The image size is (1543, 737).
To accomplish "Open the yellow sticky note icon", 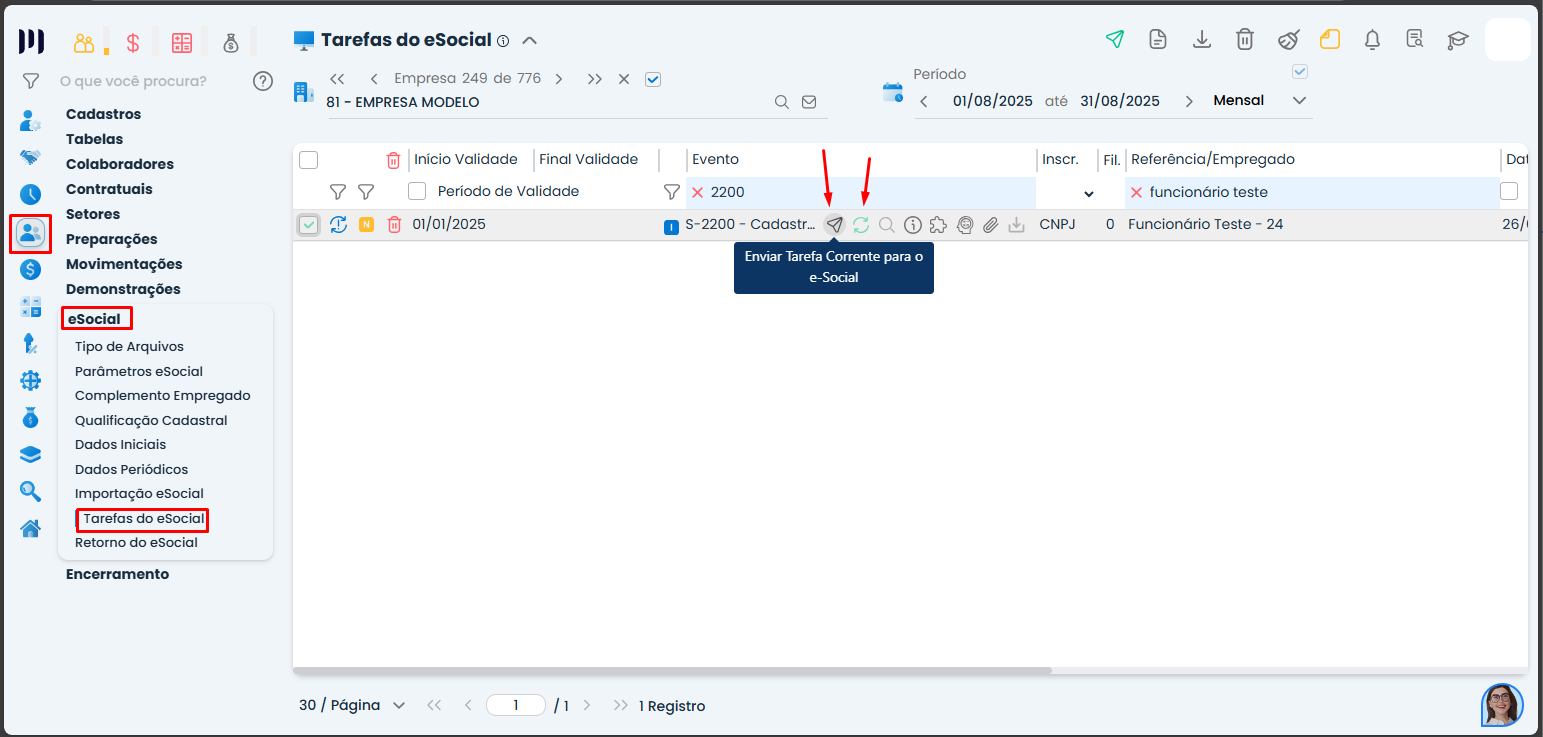I will coord(1329,40).
